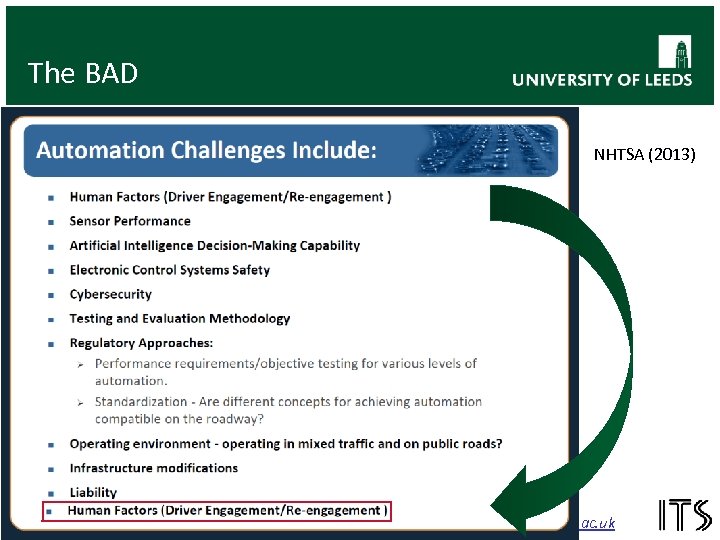Screen dimensions: 720x540
Task: Click the 'Infrastructure modifications' bullet
Action: click(153, 468)
